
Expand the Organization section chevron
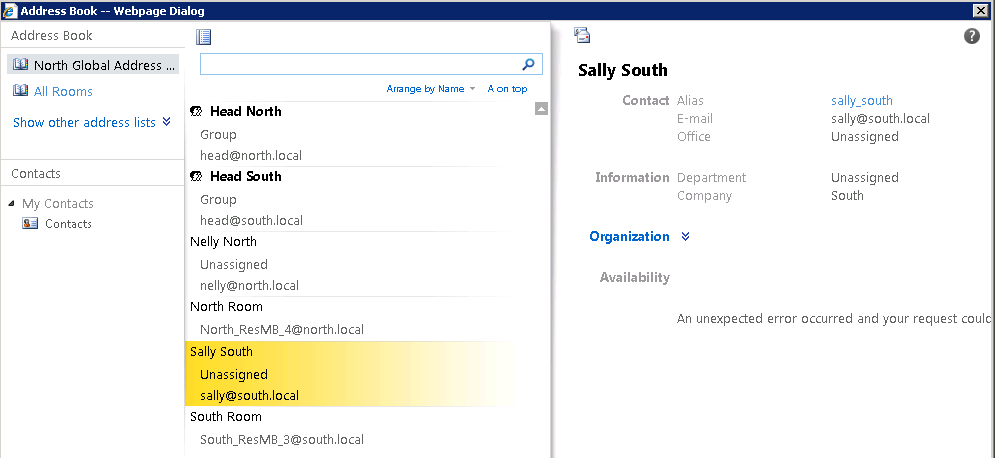coord(685,237)
